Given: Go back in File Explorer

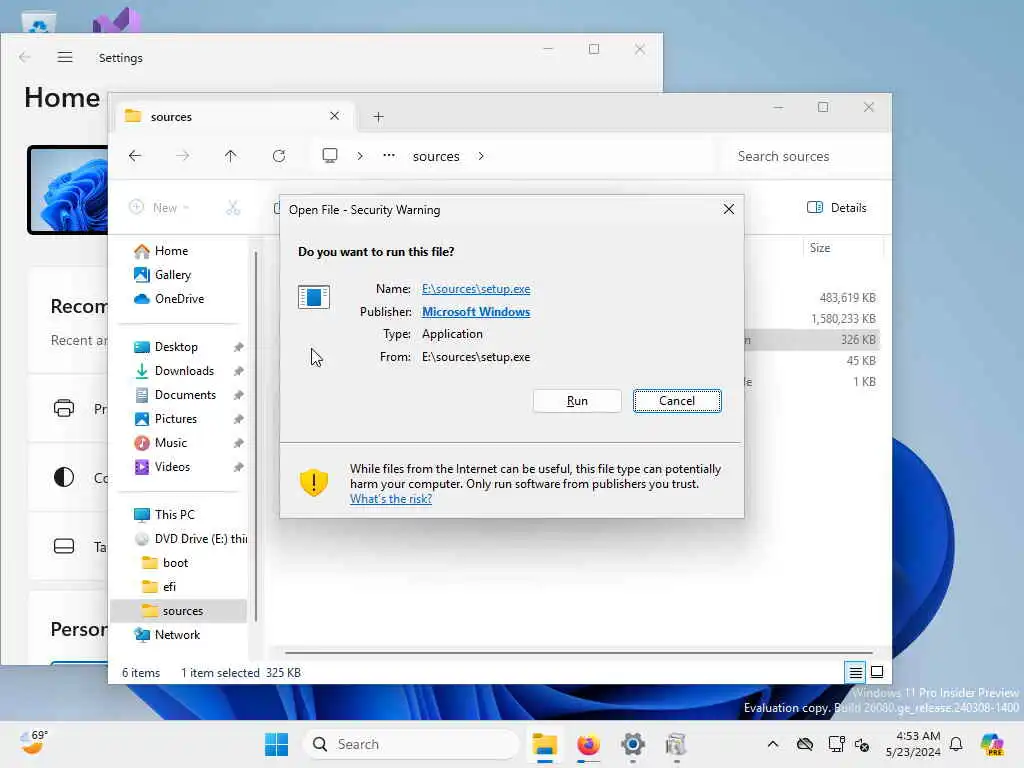Looking at the screenshot, I should (135, 156).
